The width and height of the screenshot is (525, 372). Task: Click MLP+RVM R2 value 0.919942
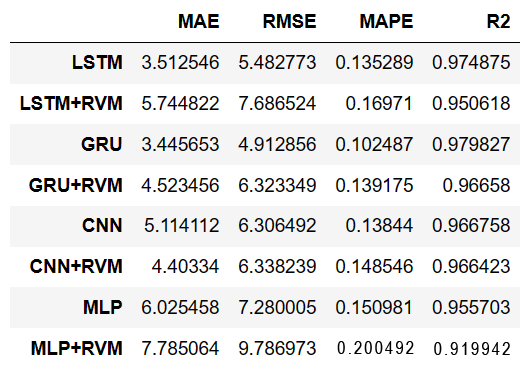pyautogui.click(x=472, y=349)
